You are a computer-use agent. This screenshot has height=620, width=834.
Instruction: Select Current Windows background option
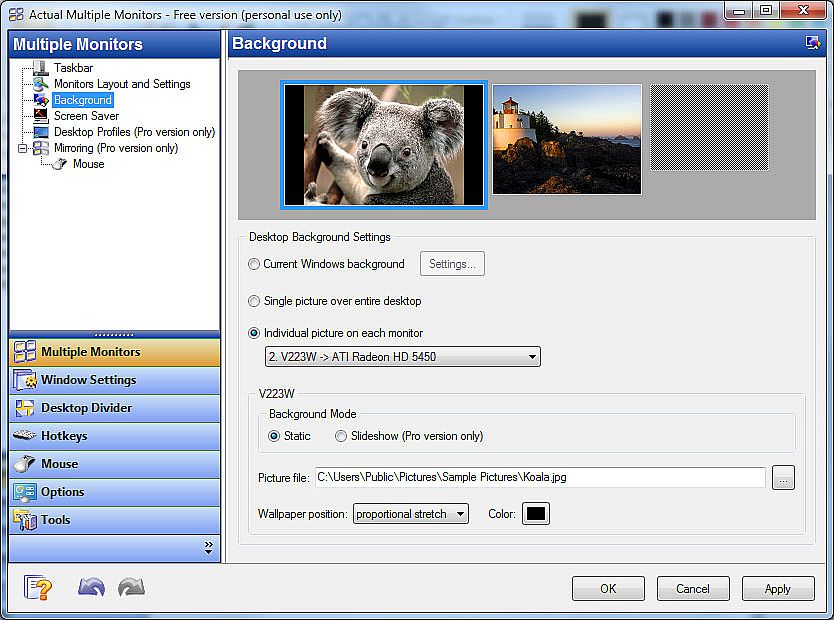tap(254, 264)
